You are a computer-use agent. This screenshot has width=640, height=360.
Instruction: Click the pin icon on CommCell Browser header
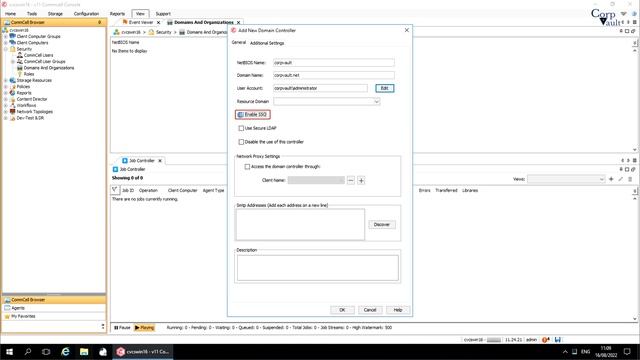tap(100, 22)
